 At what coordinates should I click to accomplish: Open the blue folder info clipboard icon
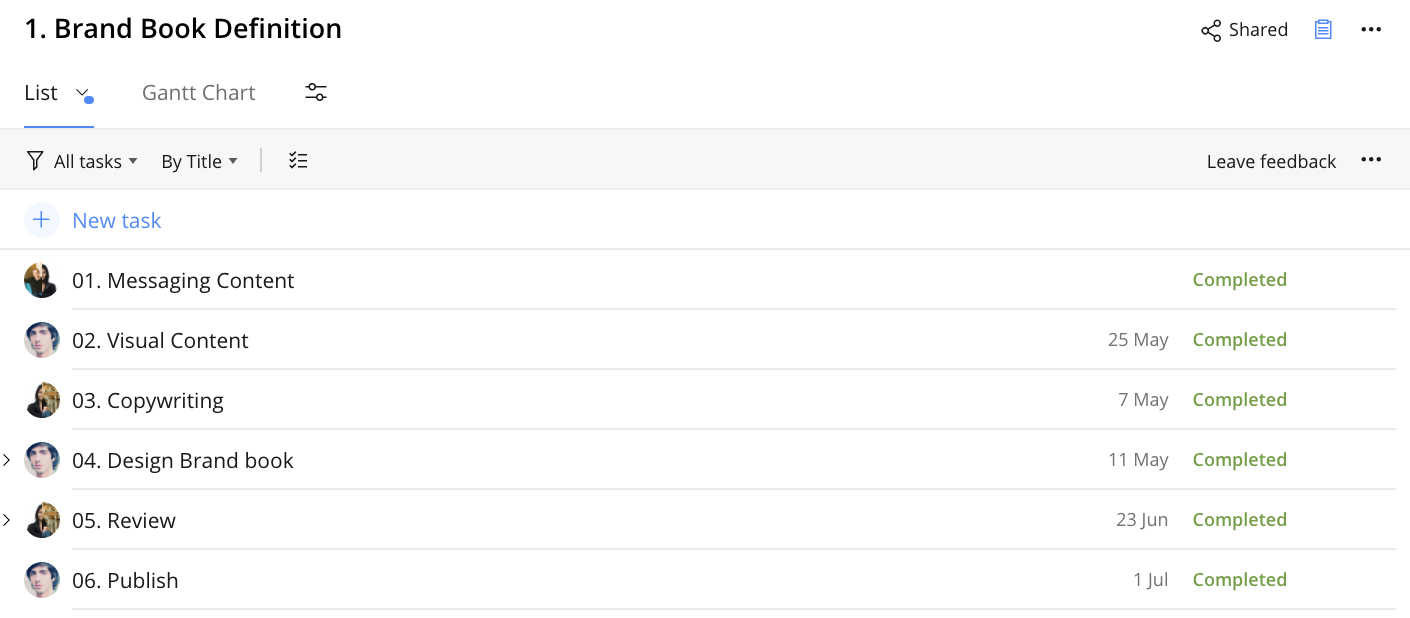pyautogui.click(x=1323, y=30)
